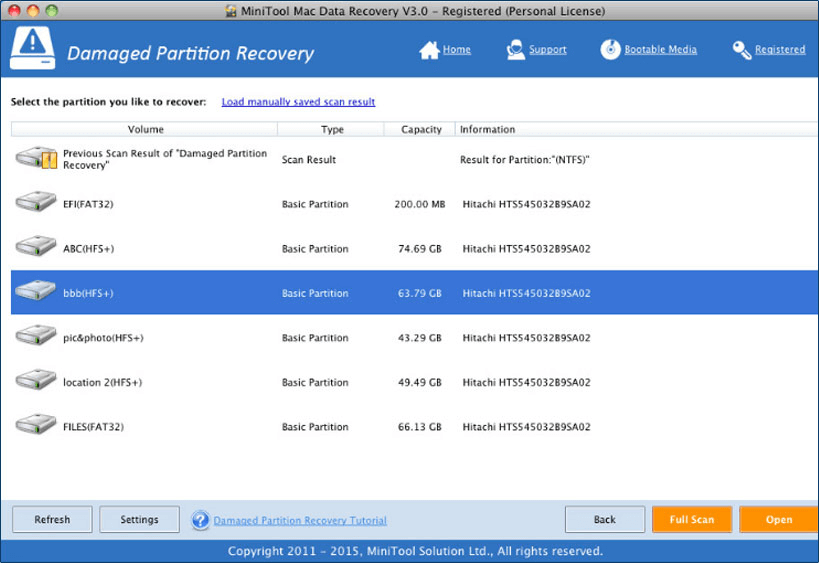Click the Home house icon
This screenshot has height=563, width=819.
pos(429,50)
